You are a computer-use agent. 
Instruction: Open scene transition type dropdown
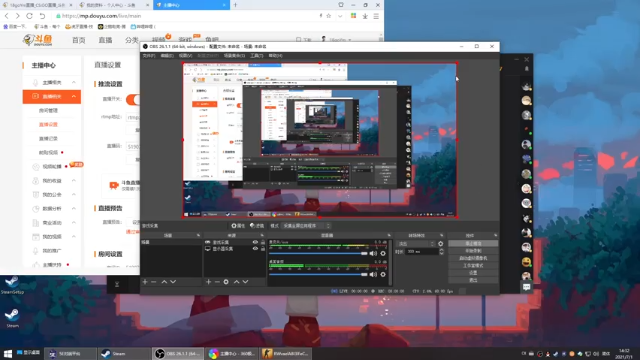pyautogui.click(x=416, y=244)
